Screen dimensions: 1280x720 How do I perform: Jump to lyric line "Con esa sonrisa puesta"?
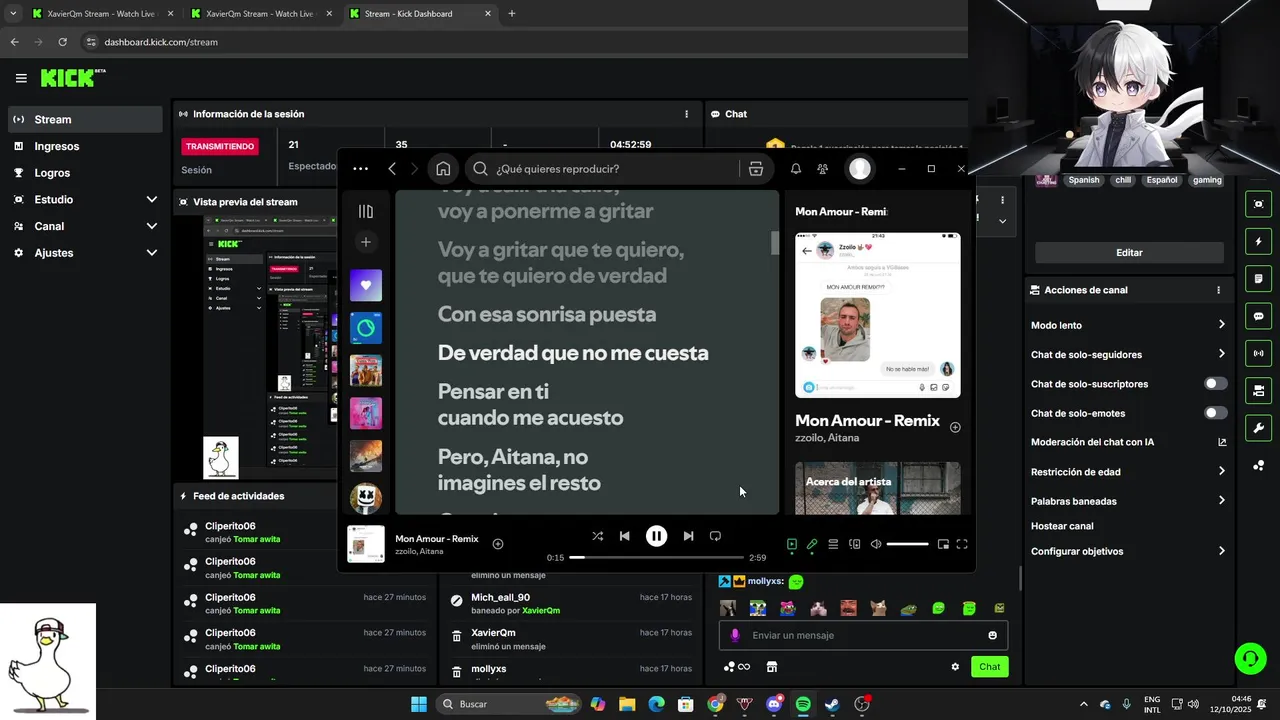[x=547, y=314]
